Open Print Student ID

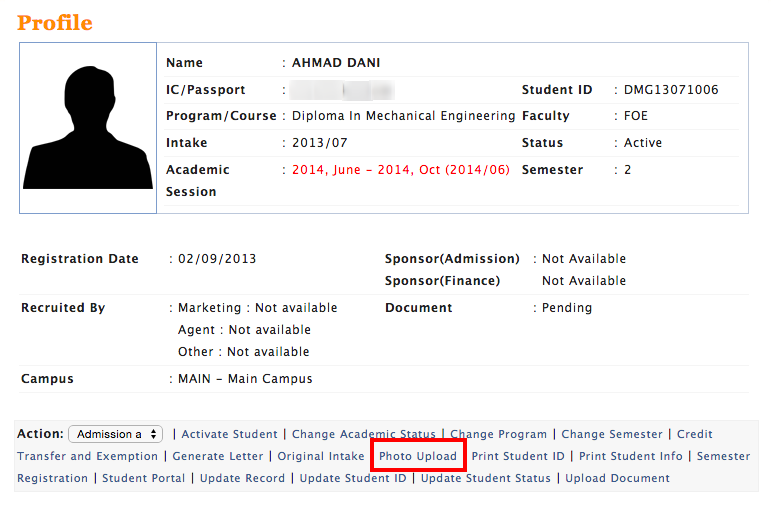[x=518, y=456]
